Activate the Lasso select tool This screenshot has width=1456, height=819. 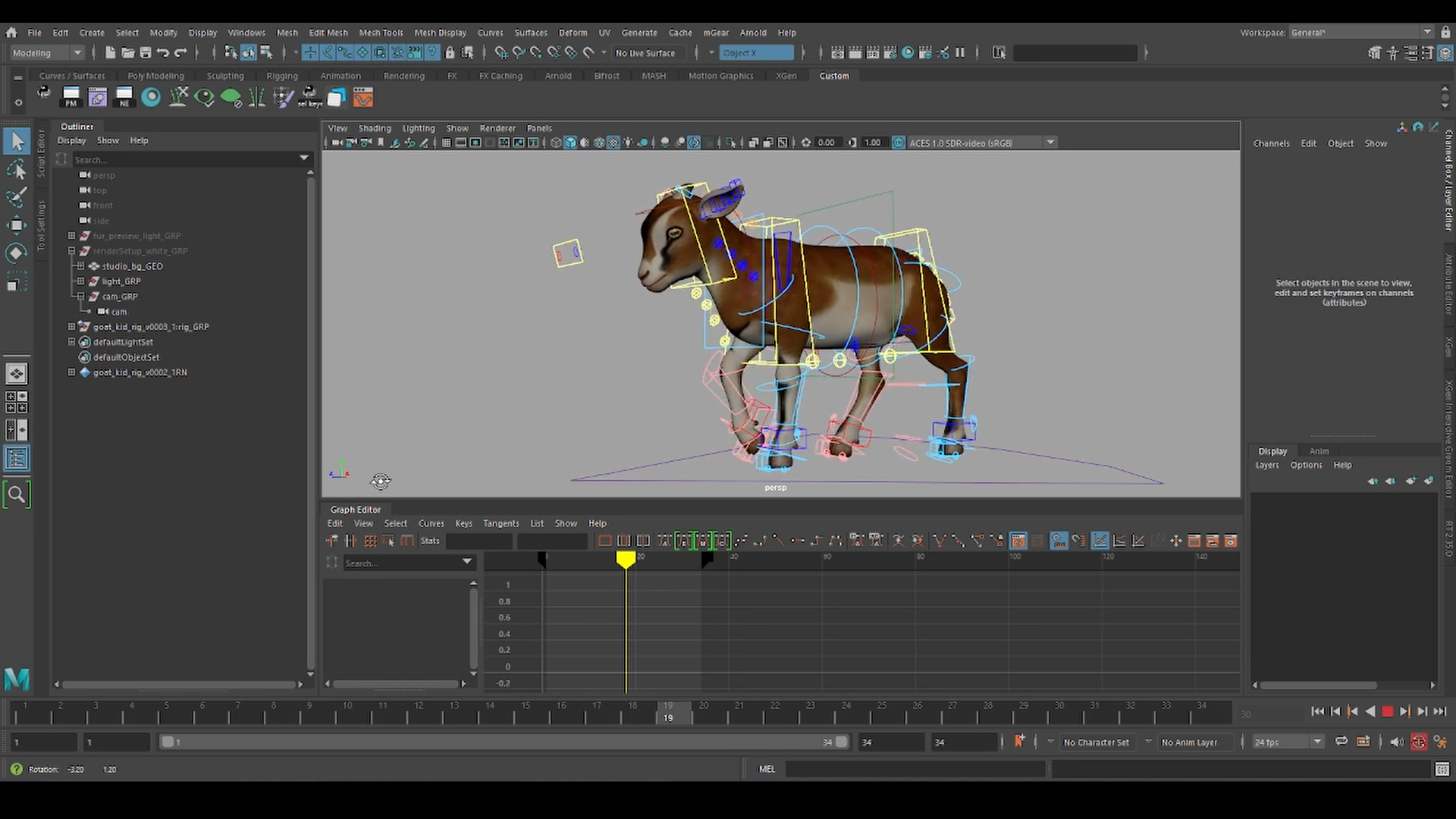pos(17,170)
